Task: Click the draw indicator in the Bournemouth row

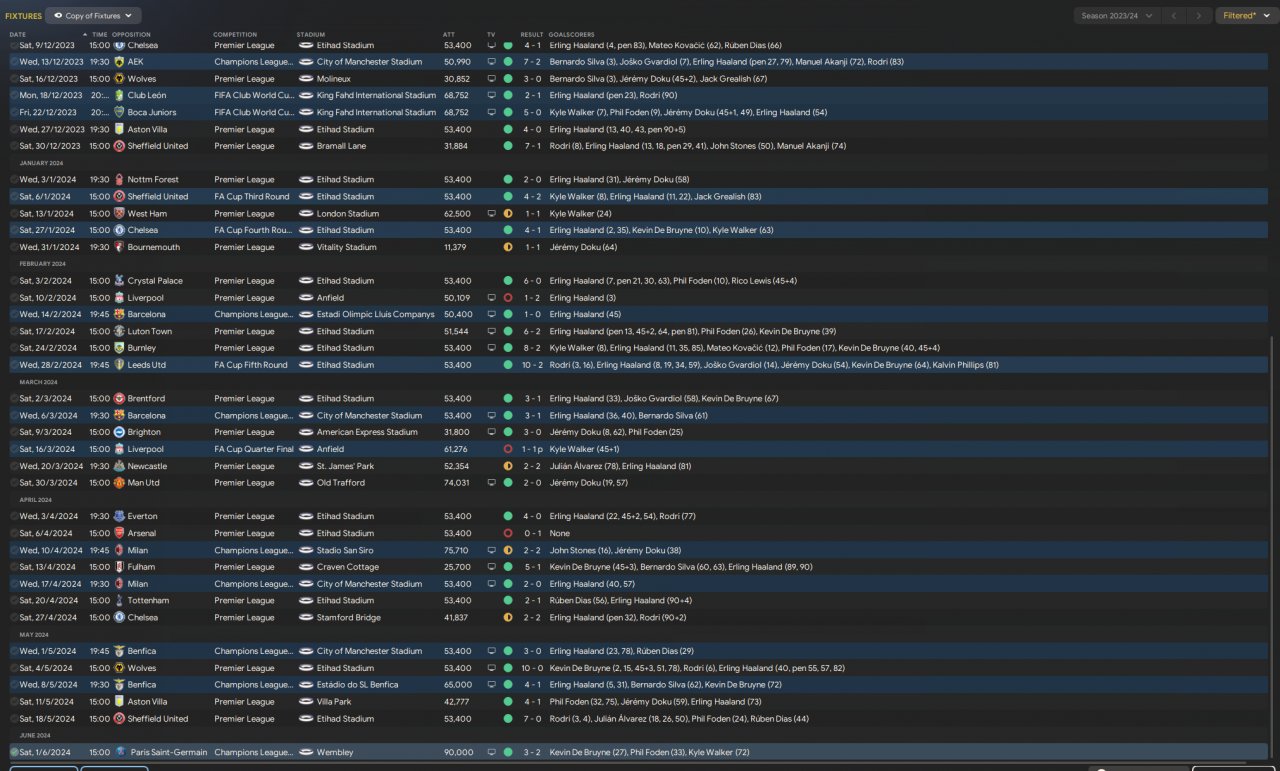Action: (508, 247)
